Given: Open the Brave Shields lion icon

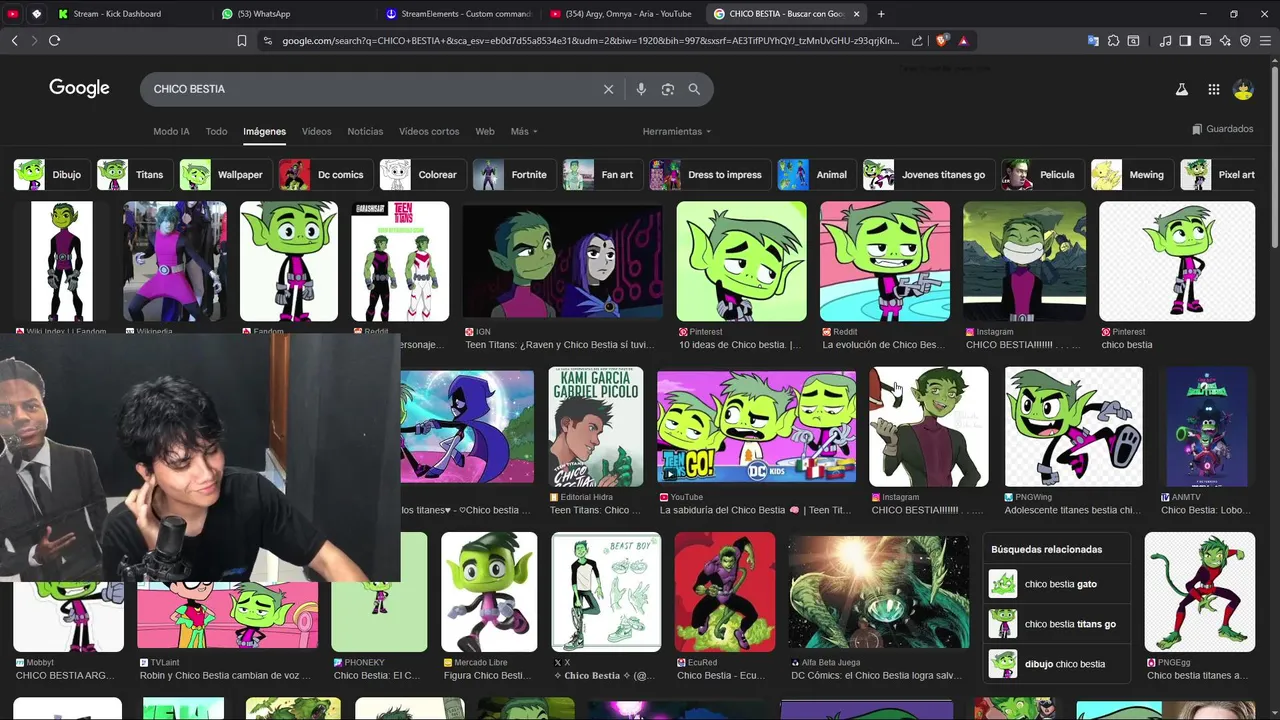Looking at the screenshot, I should click(x=941, y=41).
